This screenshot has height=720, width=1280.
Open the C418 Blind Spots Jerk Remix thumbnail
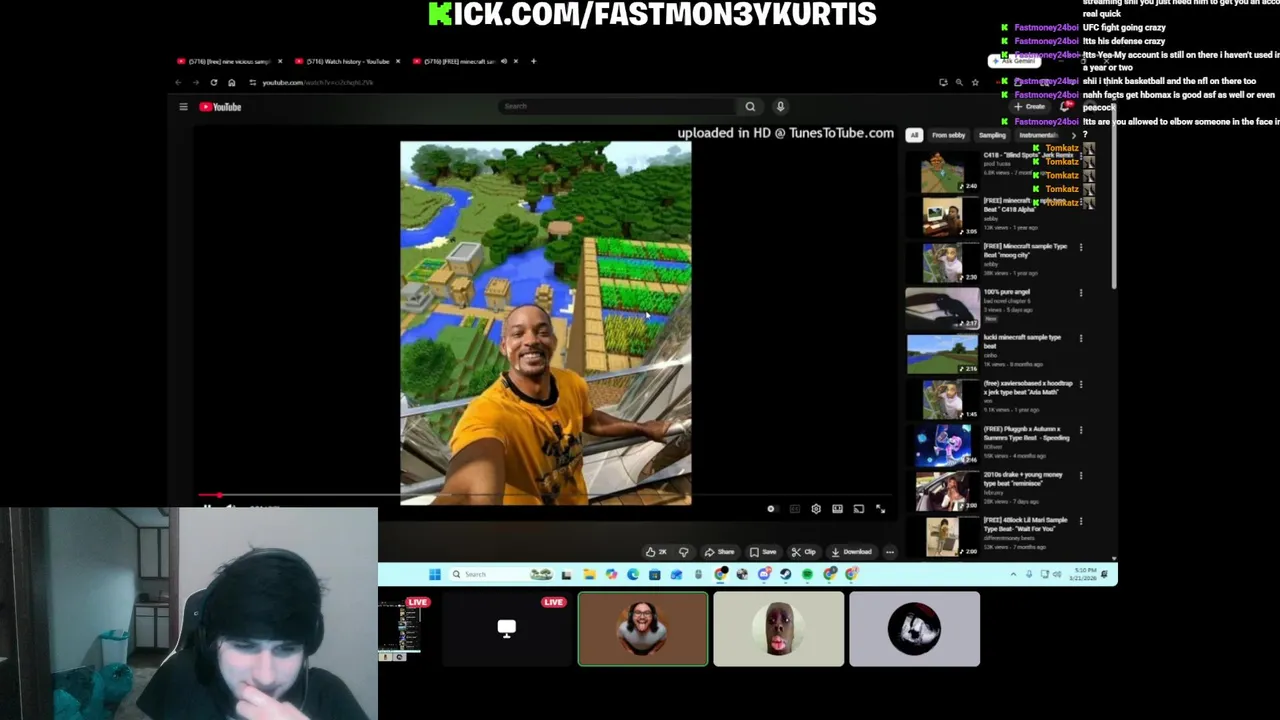[x=942, y=171]
